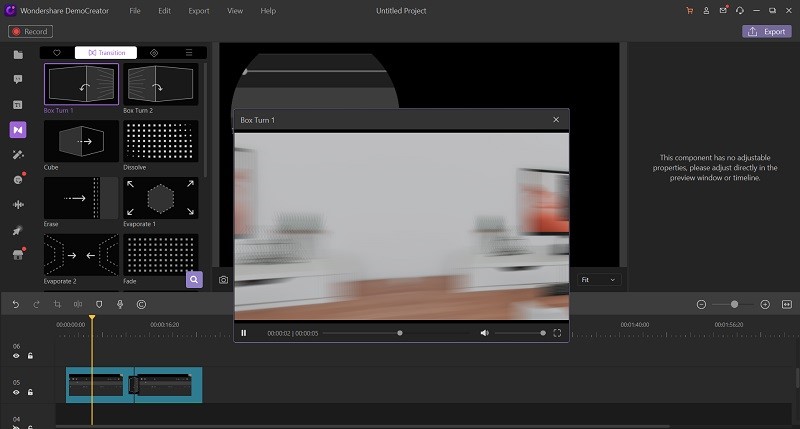Image resolution: width=800 pixels, height=429 pixels.
Task: Click the Record button
Action: [30, 32]
